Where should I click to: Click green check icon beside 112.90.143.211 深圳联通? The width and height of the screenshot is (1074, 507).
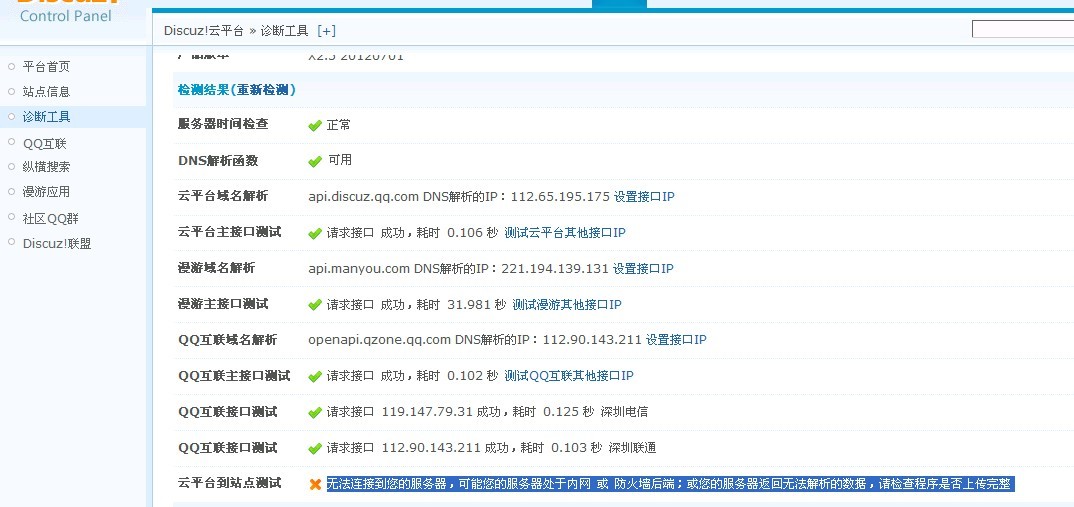pyautogui.click(x=315, y=448)
